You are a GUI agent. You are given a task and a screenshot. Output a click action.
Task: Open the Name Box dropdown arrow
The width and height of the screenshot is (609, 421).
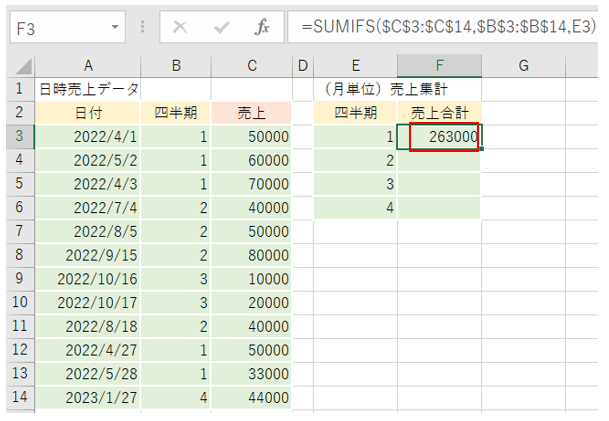(119, 28)
